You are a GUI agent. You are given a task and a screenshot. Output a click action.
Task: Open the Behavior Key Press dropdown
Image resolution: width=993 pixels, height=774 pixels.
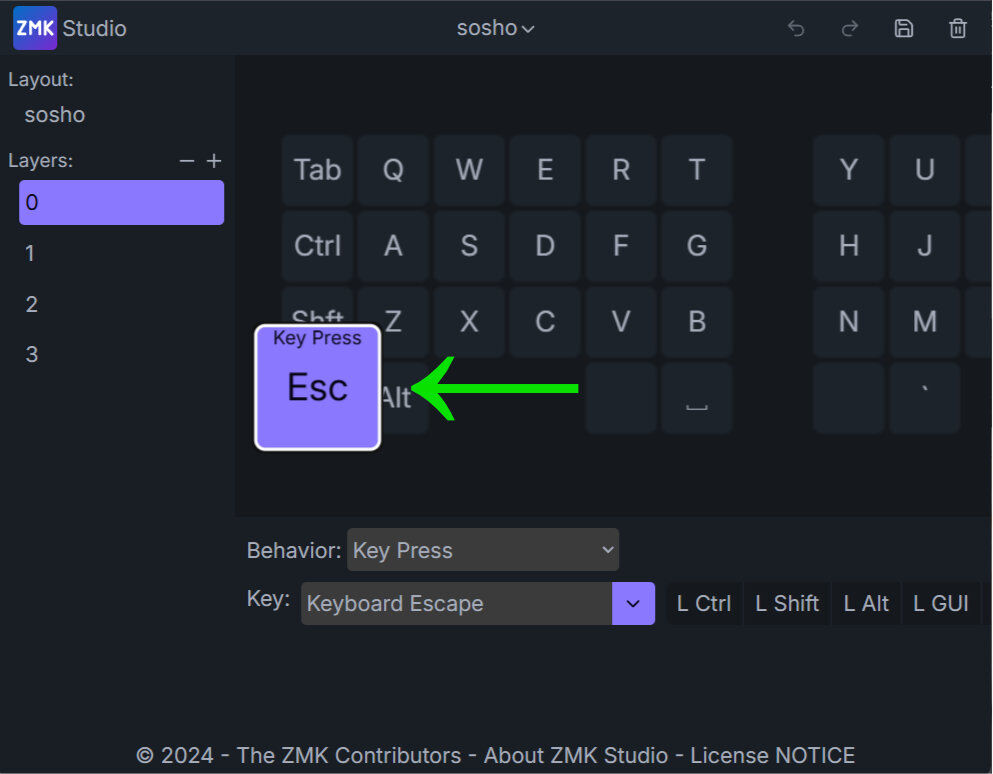click(483, 550)
